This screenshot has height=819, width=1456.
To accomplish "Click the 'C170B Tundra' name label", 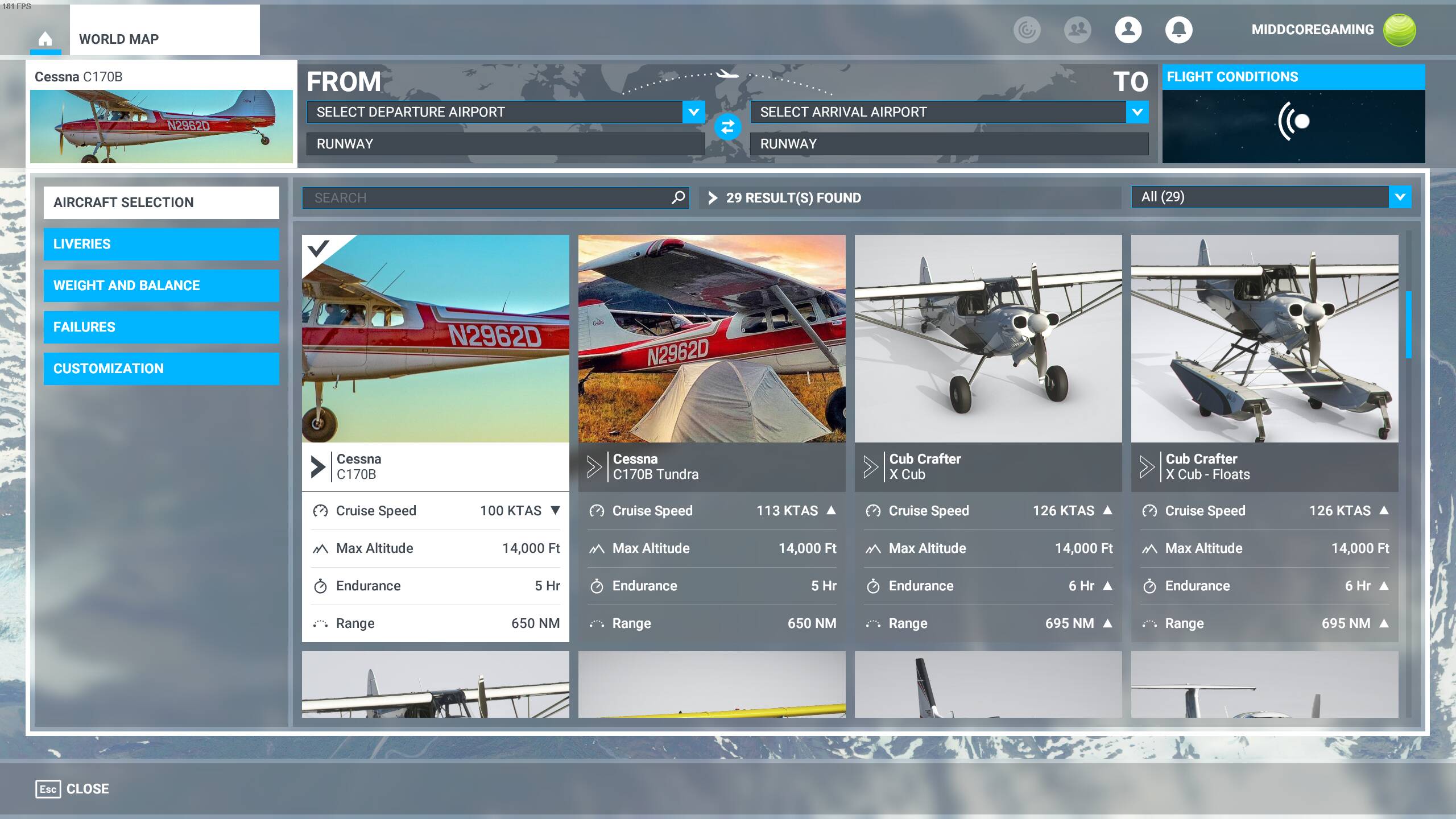I will click(656, 474).
